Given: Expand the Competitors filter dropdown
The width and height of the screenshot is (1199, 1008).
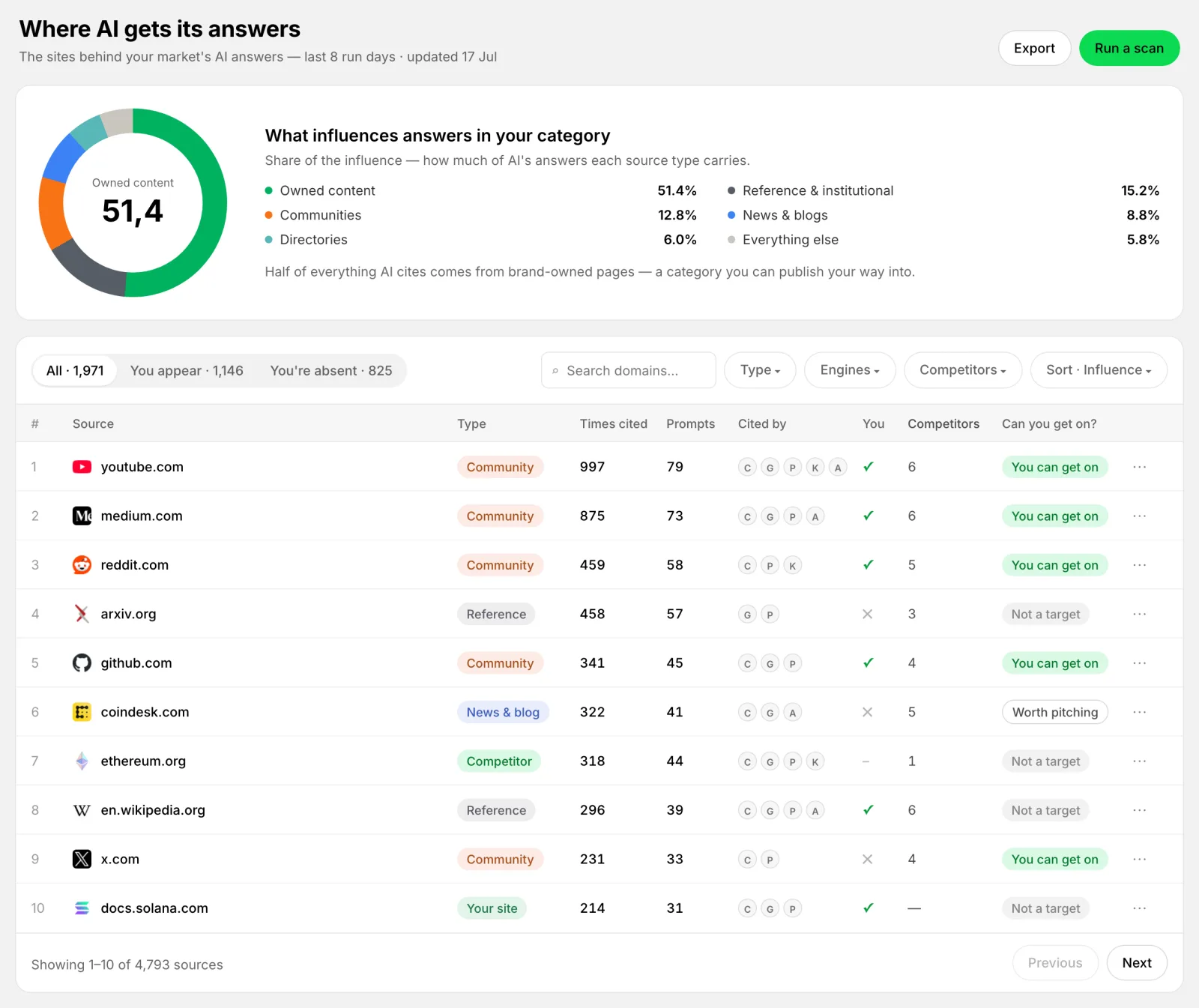Looking at the screenshot, I should pos(963,370).
